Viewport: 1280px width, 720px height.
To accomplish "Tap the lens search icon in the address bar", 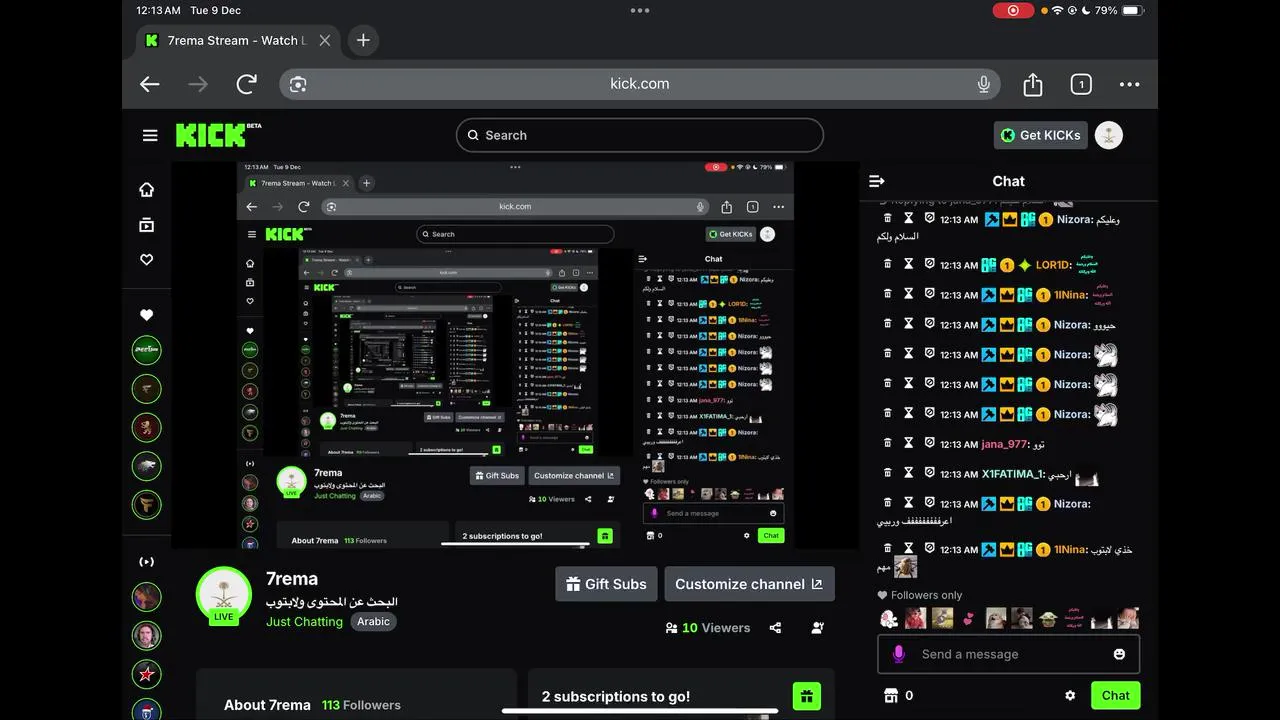I will click(x=298, y=84).
